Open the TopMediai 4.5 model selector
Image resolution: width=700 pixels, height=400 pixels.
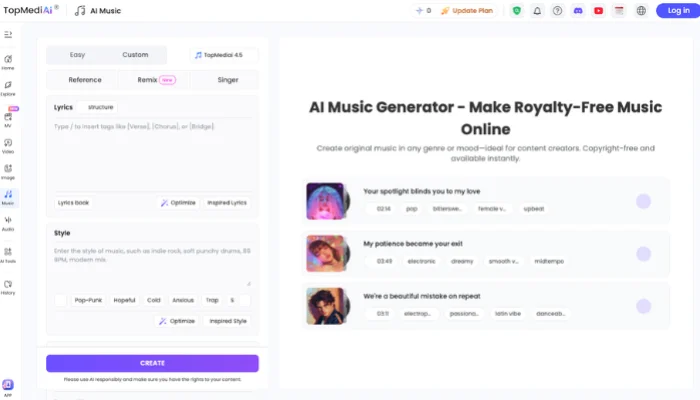224,55
